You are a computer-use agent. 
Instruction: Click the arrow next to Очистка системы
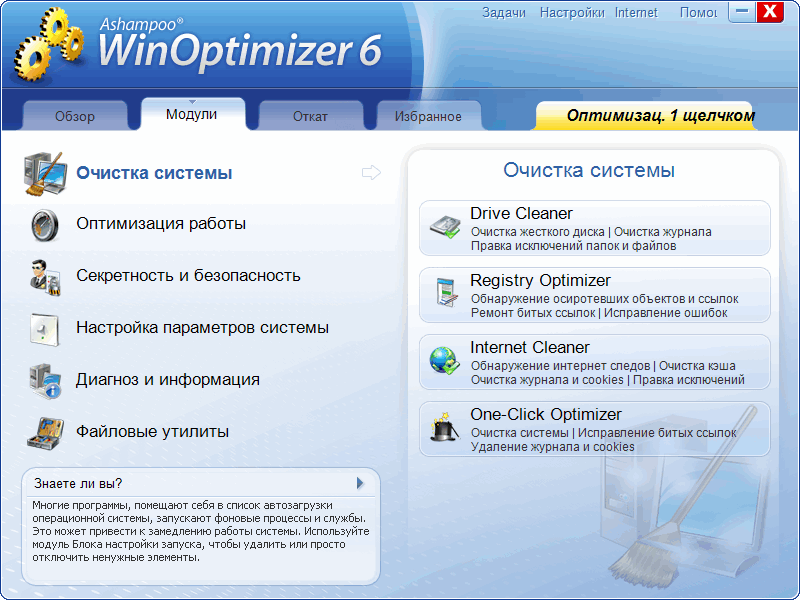pos(371,172)
